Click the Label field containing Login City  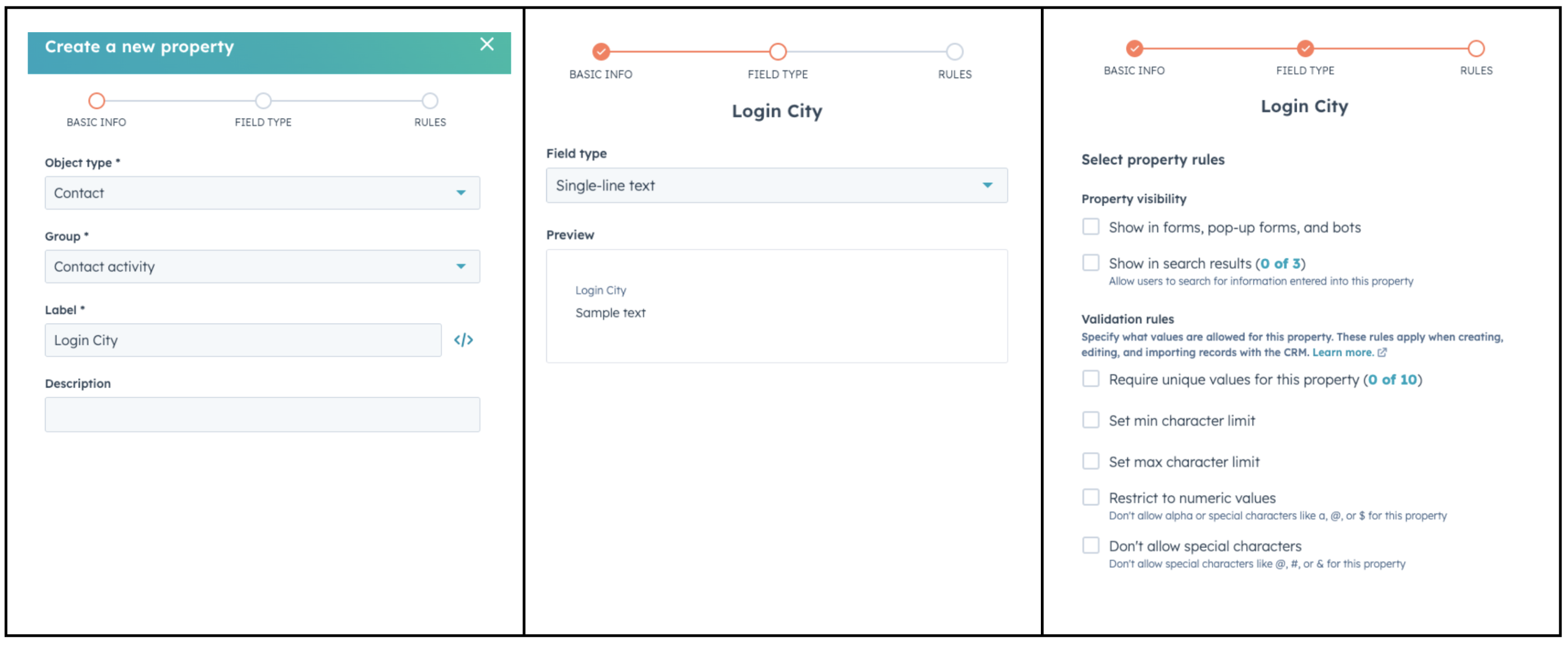242,341
